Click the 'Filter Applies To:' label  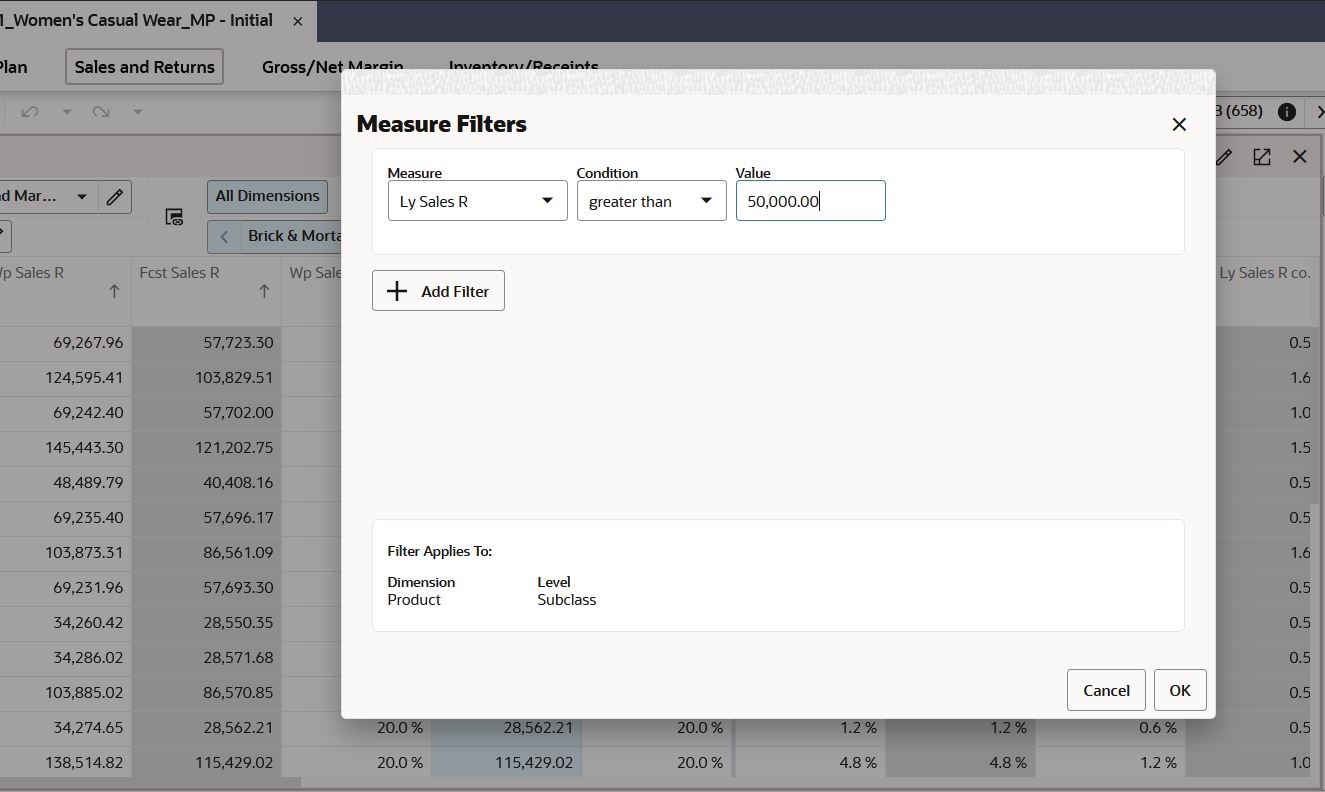pyautogui.click(x=440, y=551)
